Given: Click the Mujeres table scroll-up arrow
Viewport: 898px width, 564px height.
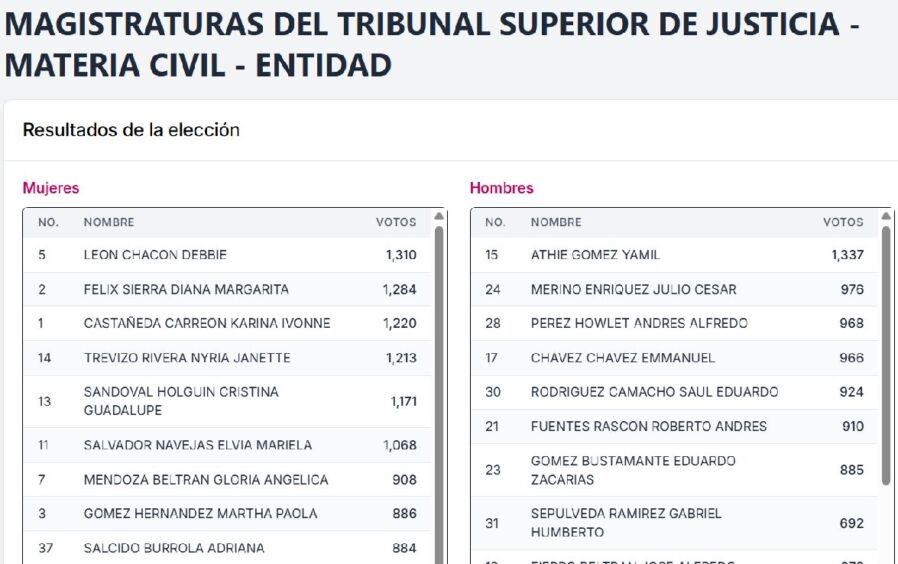Looking at the screenshot, I should [x=439, y=216].
